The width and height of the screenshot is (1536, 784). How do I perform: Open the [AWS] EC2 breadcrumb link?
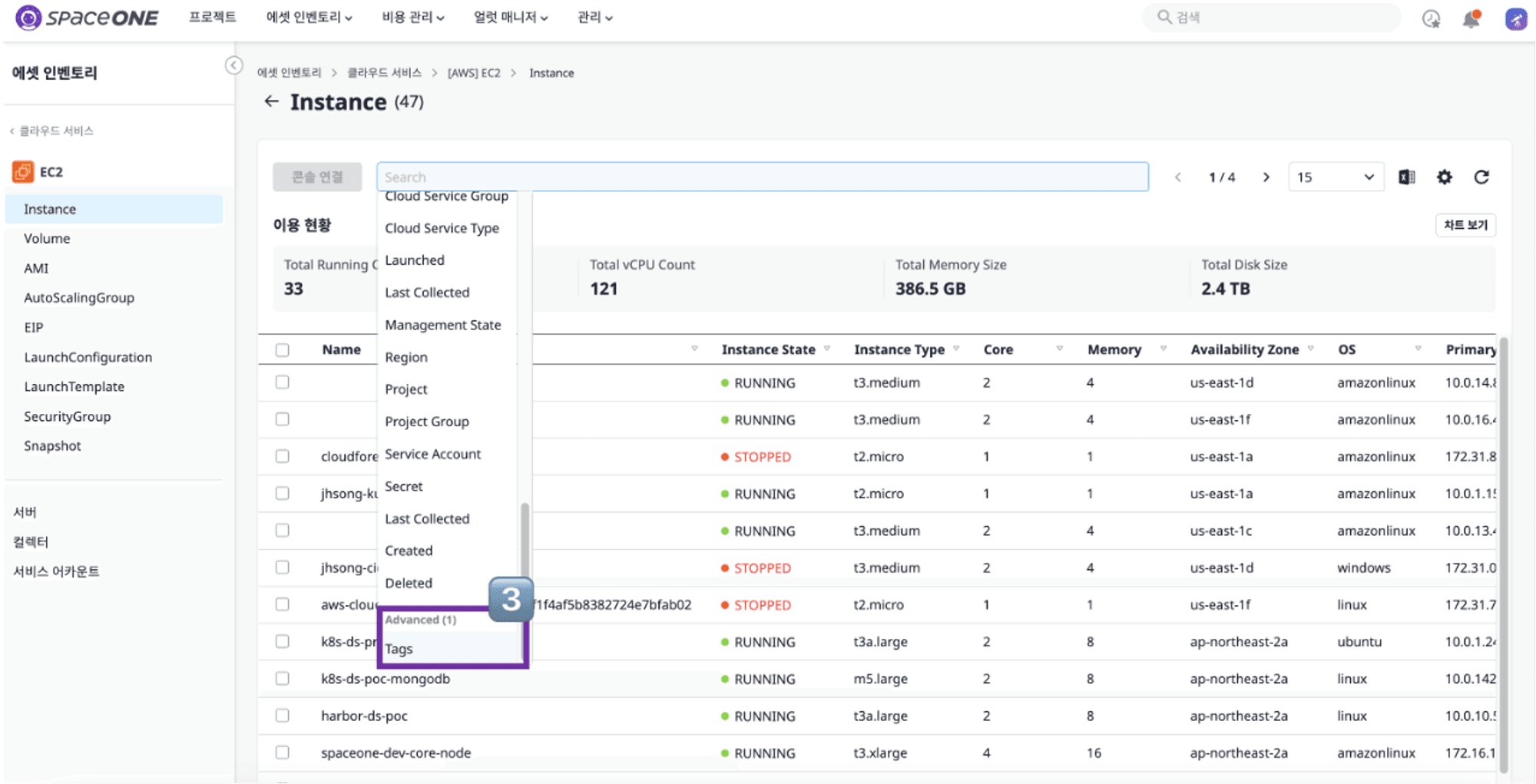click(474, 73)
